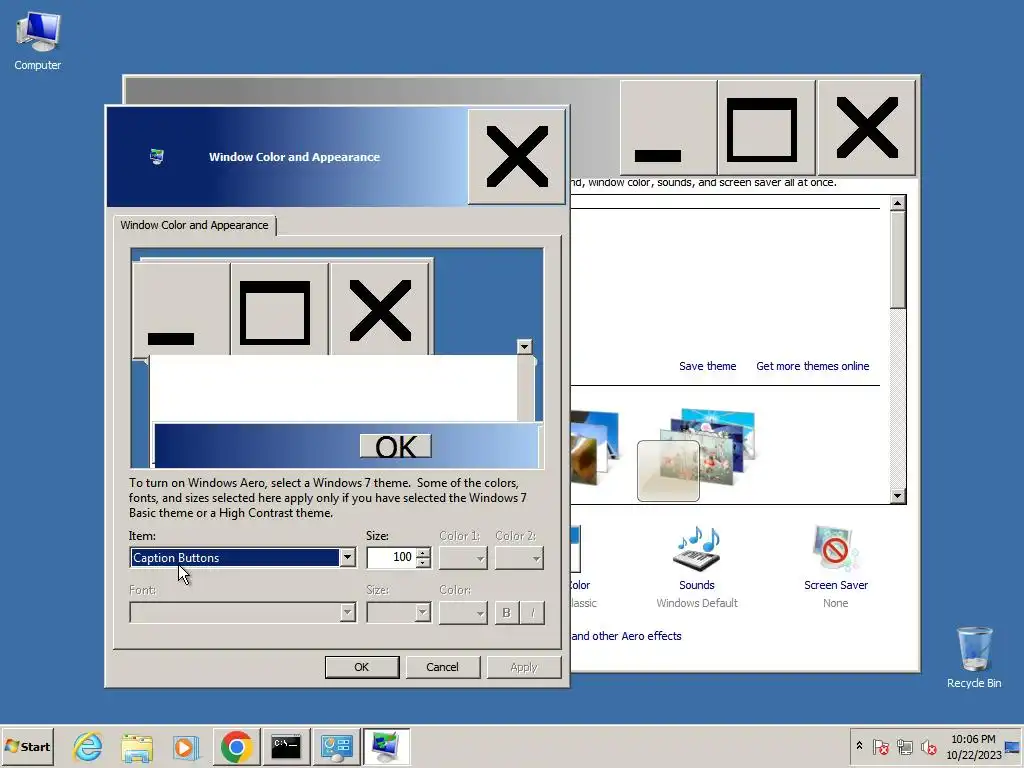Click the Save theme link
The height and width of the screenshot is (768, 1024).
point(707,366)
